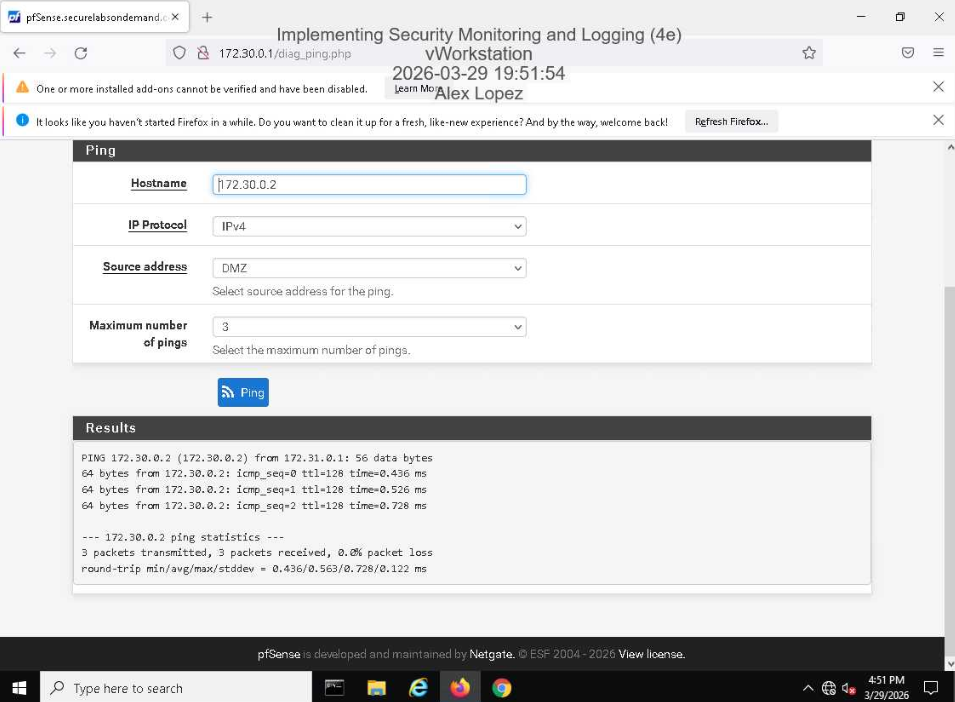This screenshot has width=955, height=702.
Task: Click the browser back arrow
Action: pyautogui.click(x=20, y=53)
